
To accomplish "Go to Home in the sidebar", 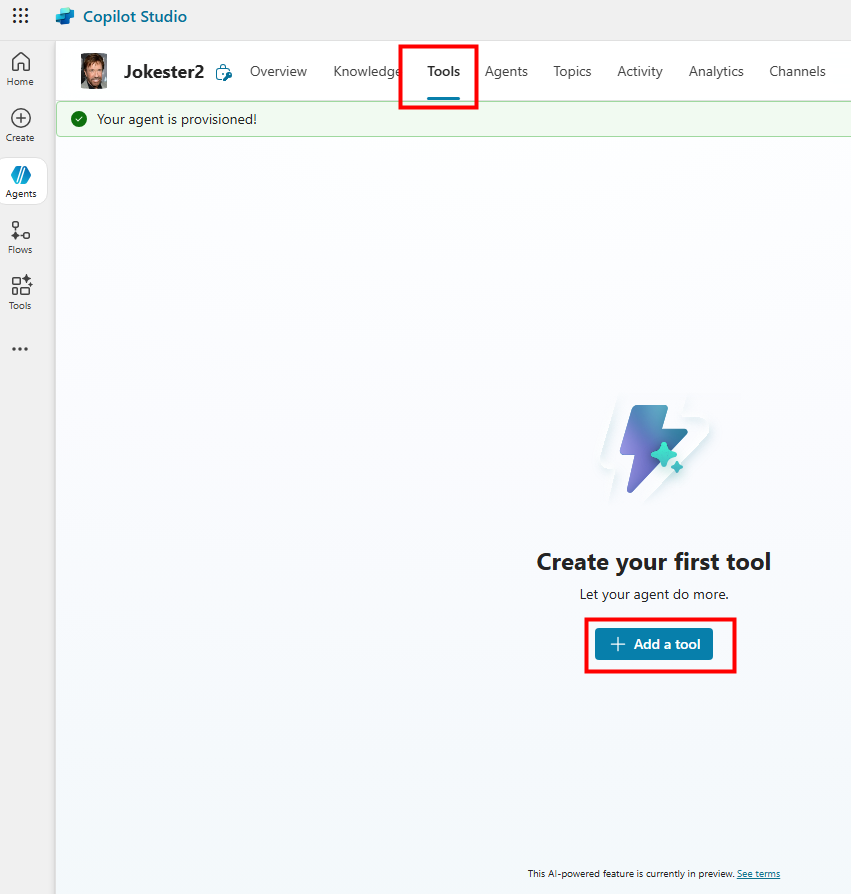I will pos(20,69).
